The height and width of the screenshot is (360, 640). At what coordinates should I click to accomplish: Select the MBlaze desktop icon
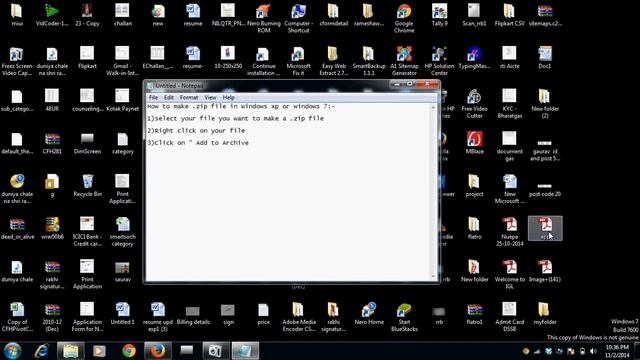click(x=474, y=143)
